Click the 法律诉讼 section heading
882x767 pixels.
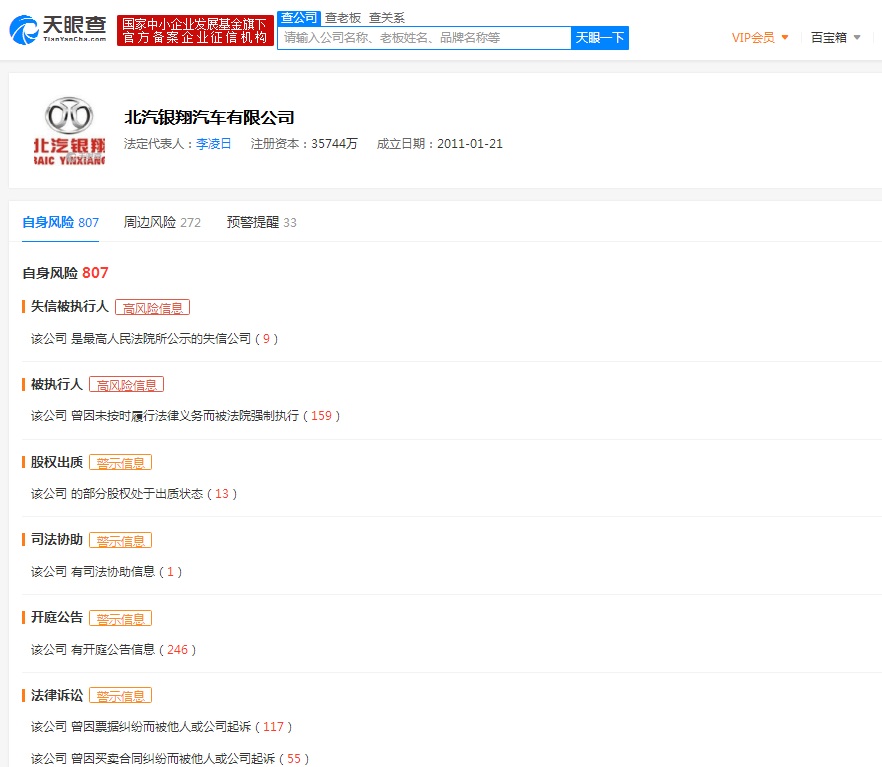point(56,696)
